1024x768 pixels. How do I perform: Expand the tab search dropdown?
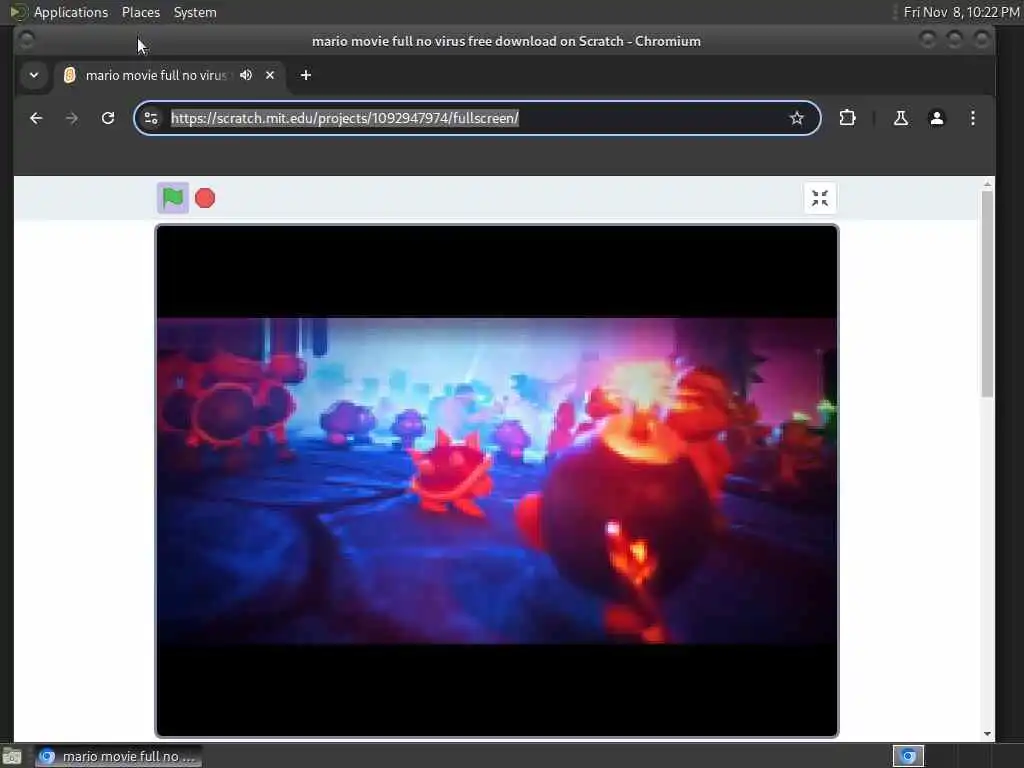[x=34, y=75]
